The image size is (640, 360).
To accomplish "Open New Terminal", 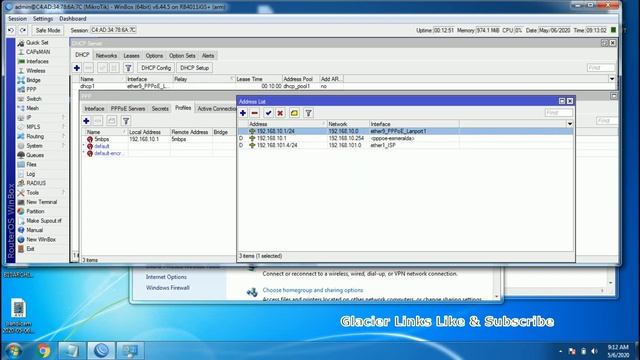I will point(41,202).
